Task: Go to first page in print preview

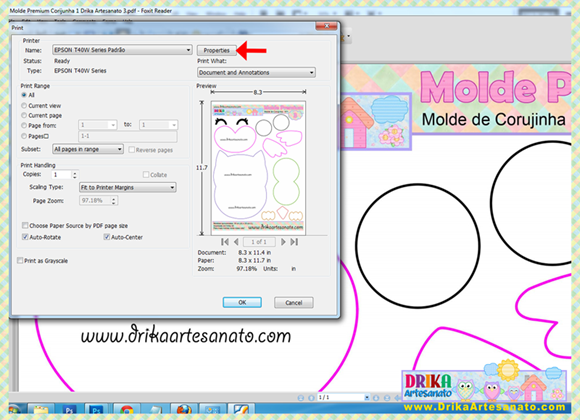Action: tap(225, 242)
